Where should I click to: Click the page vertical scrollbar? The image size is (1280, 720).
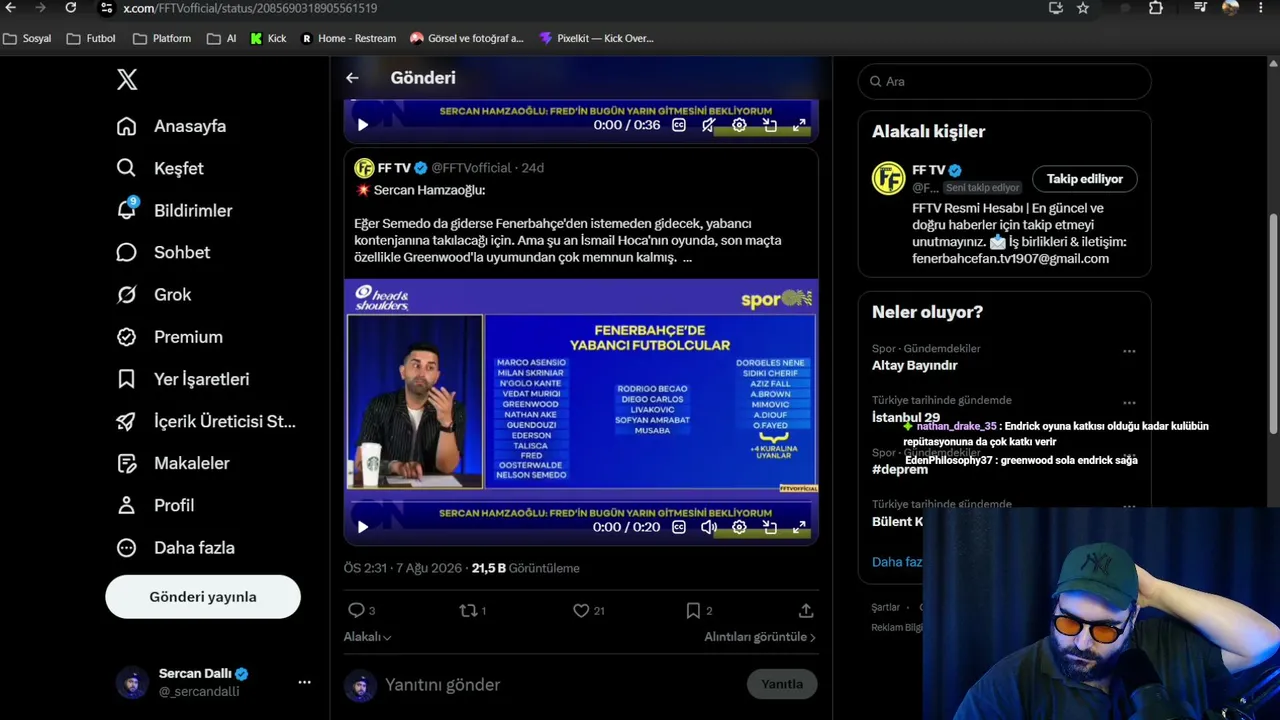pyautogui.click(x=1273, y=325)
